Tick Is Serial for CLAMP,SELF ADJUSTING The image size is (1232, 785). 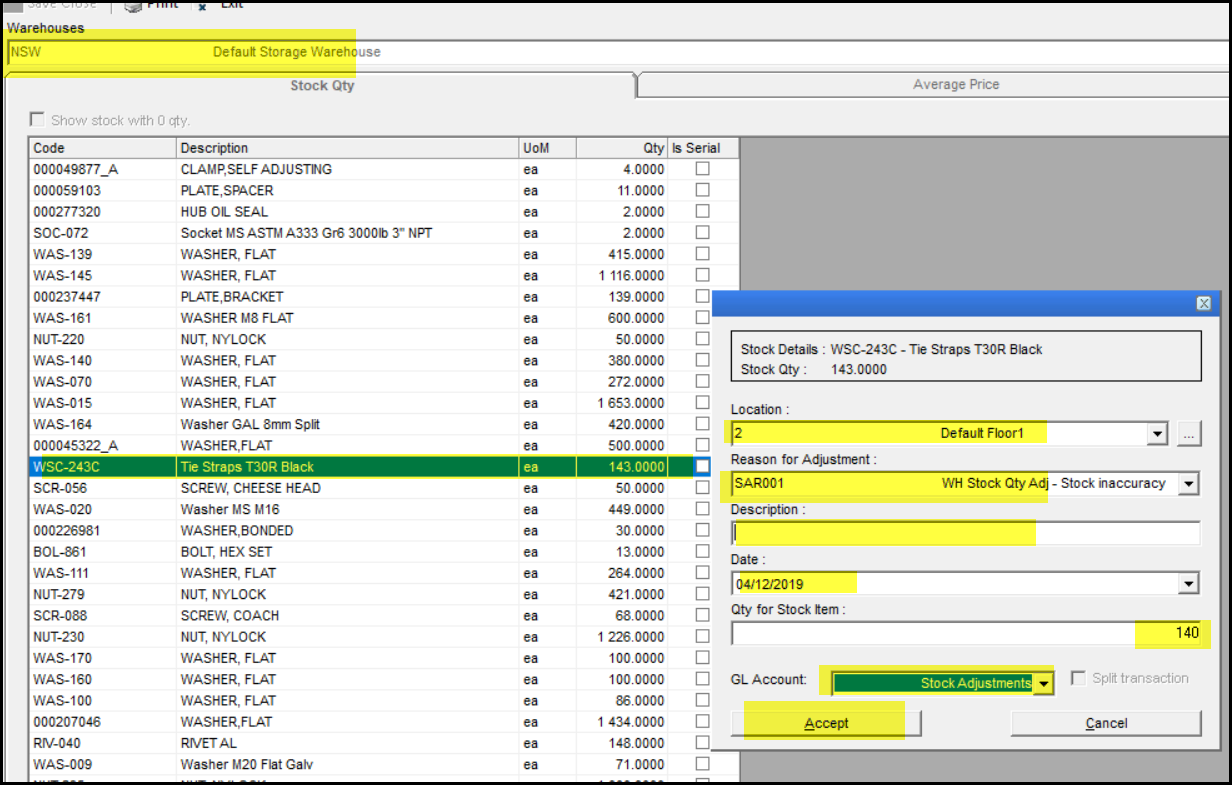click(703, 169)
